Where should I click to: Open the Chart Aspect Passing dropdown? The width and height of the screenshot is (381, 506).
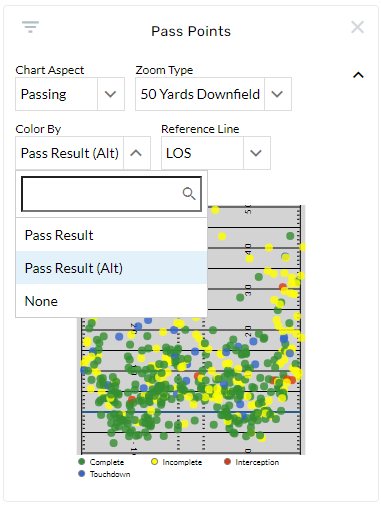pos(70,94)
